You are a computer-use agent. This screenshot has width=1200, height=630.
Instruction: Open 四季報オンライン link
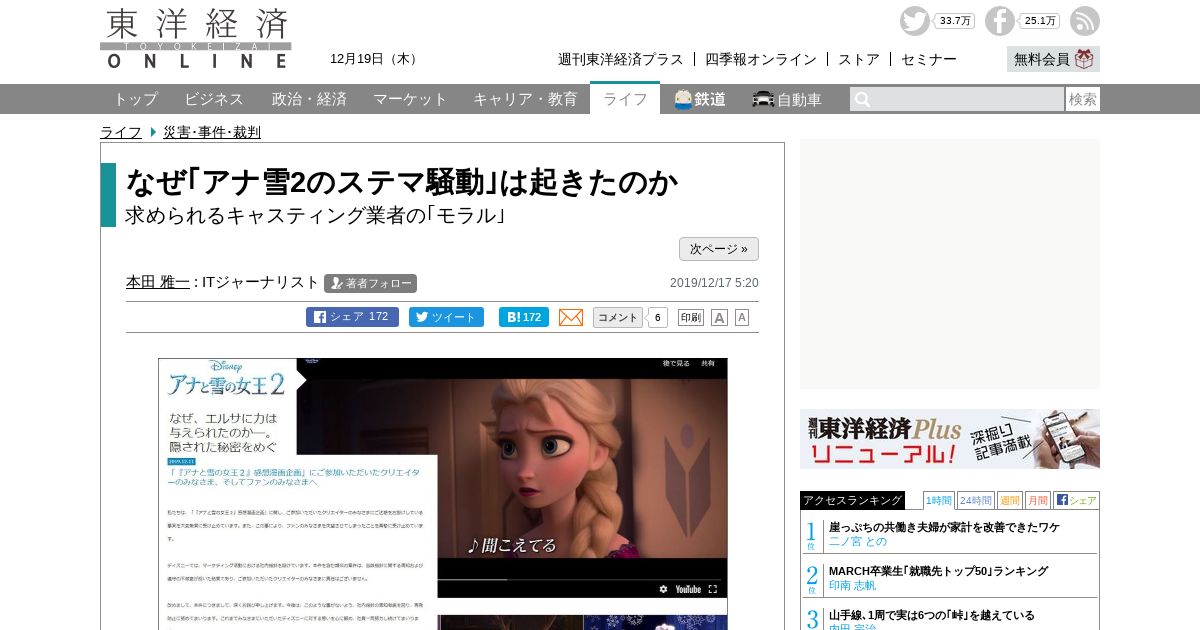(x=761, y=59)
